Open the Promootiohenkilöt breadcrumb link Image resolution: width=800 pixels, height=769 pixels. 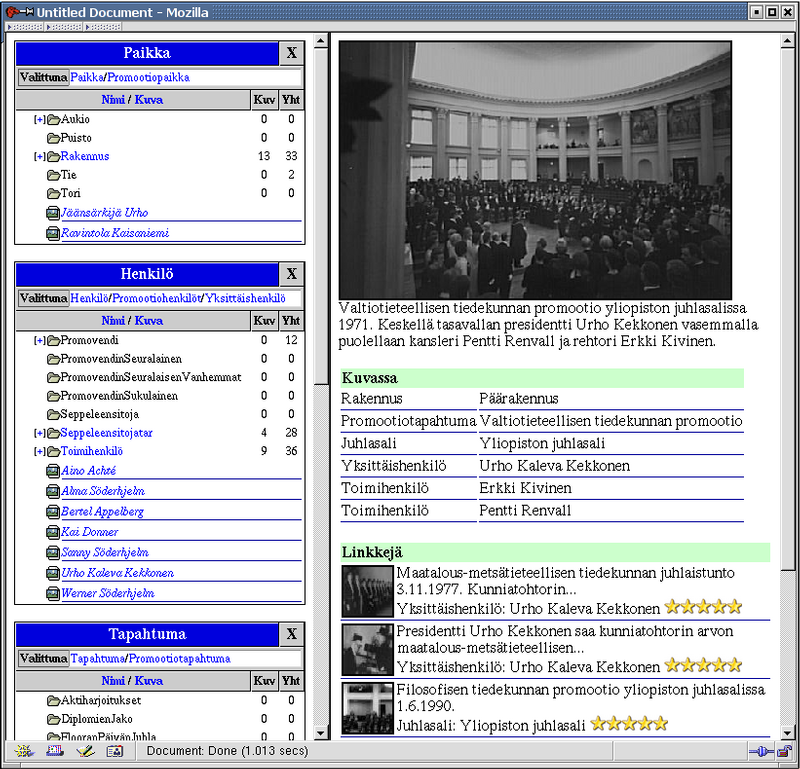point(156,299)
